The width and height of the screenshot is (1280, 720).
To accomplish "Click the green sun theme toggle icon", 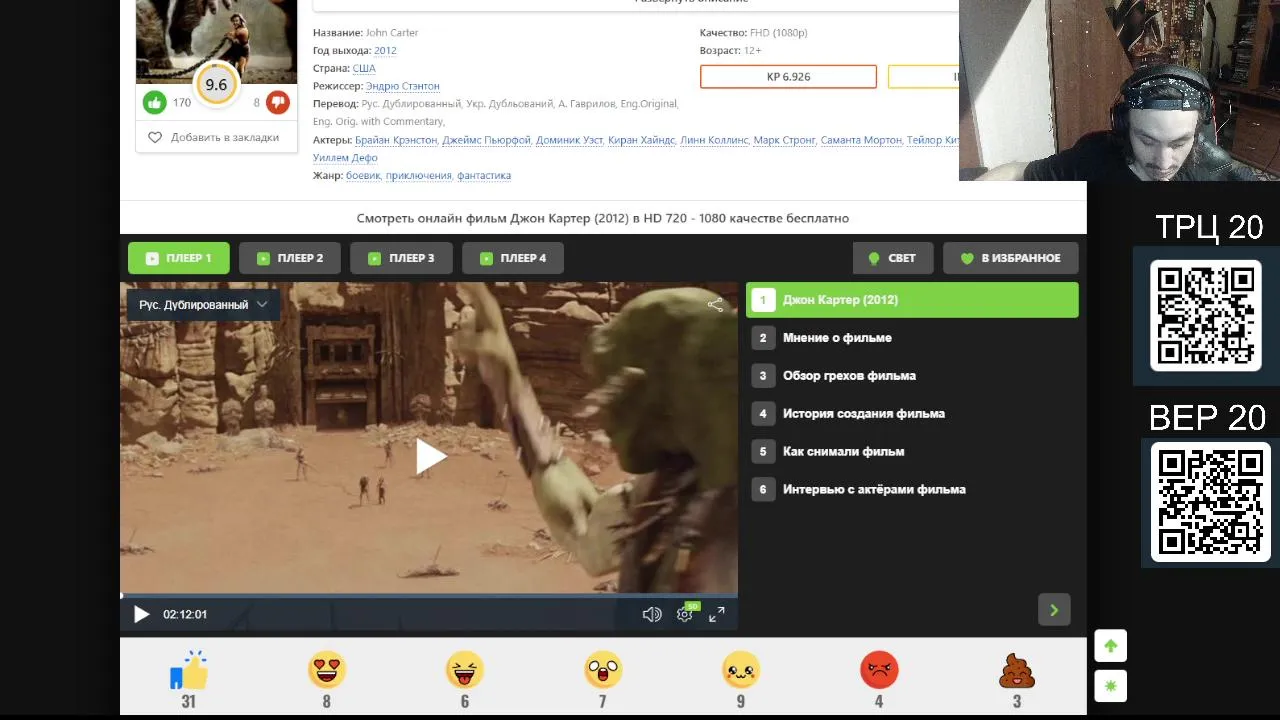I will 1111,686.
